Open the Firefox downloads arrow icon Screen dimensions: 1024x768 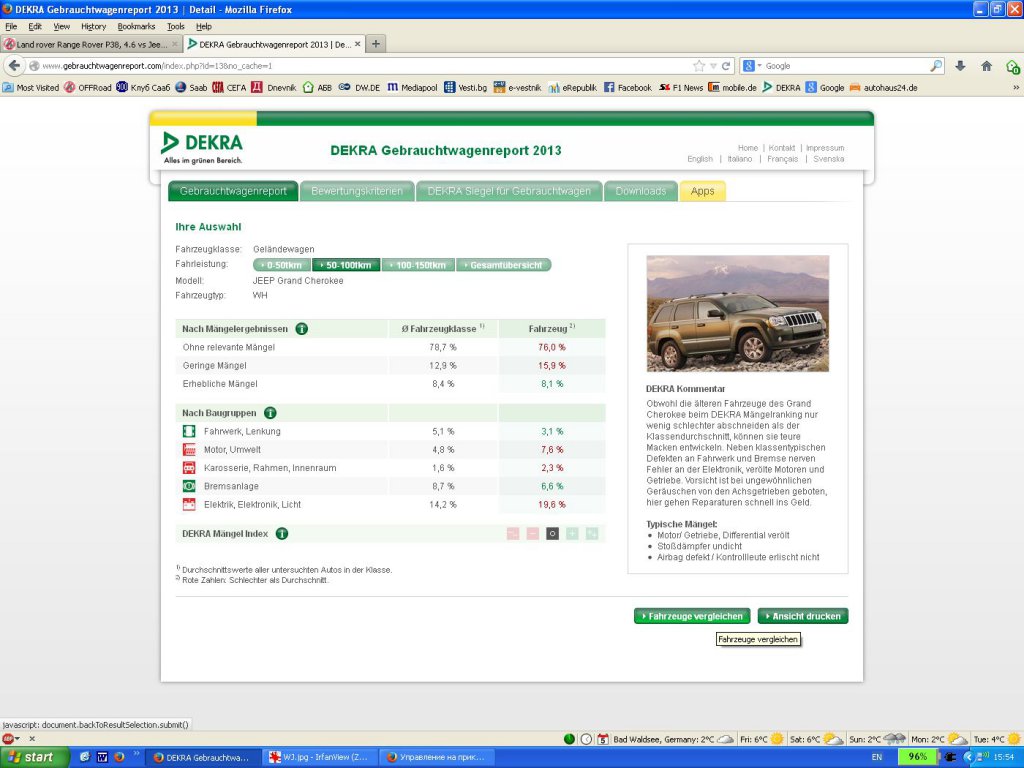pyautogui.click(x=960, y=66)
